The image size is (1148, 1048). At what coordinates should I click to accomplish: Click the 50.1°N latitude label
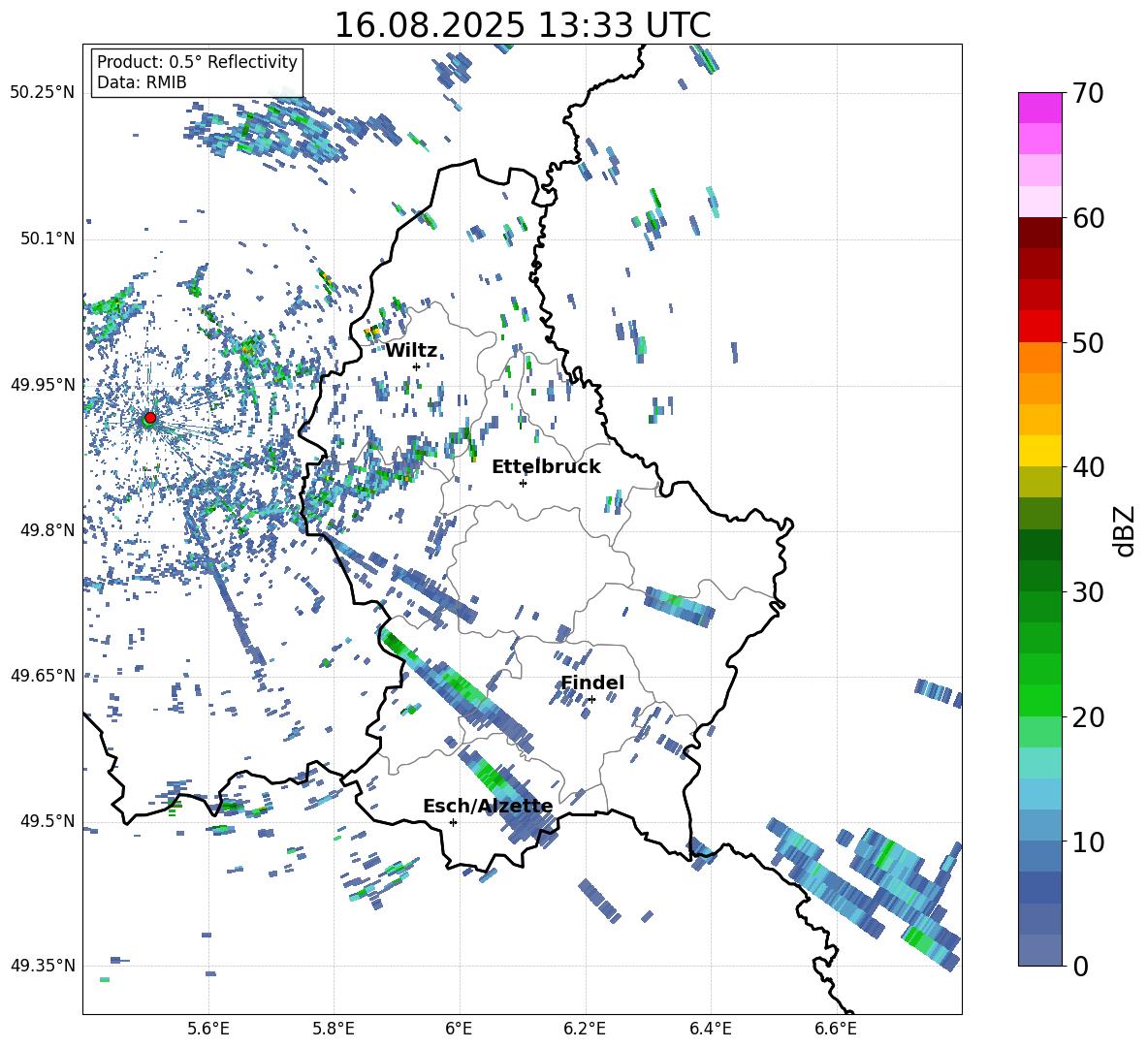48,238
